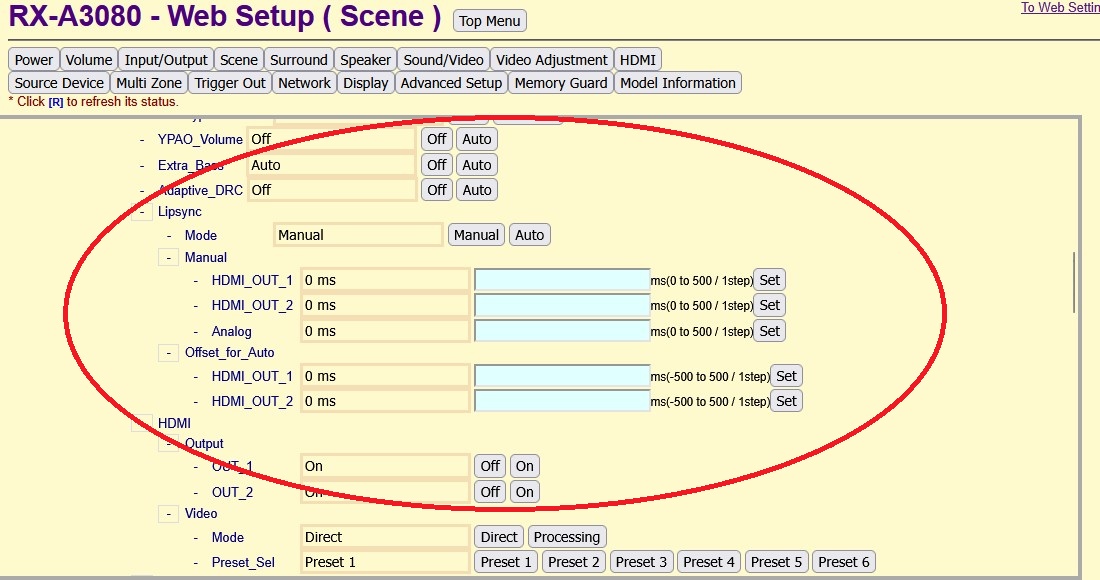Collapse the Lipsync tree node
Screen dimensions: 1100x580
pyautogui.click(x=142, y=212)
